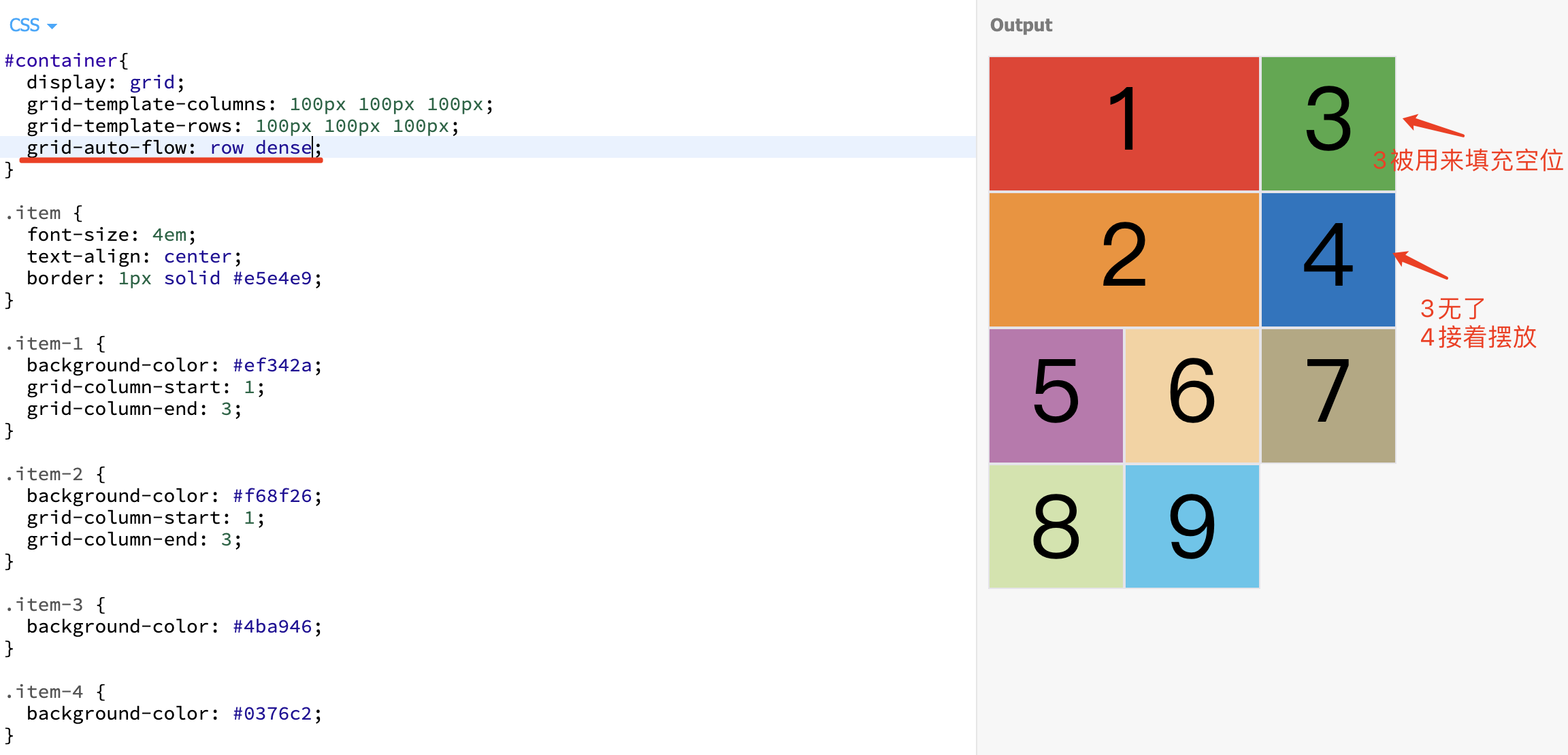Image resolution: width=1568 pixels, height=755 pixels.
Task: Click the sky blue cell numbered 9
Action: 1192,526
